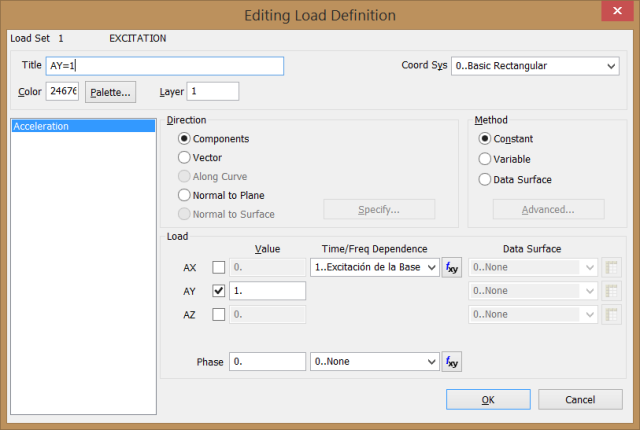Open function editor icon beside Phase dropdown
This screenshot has height=430, width=640.
(x=451, y=361)
